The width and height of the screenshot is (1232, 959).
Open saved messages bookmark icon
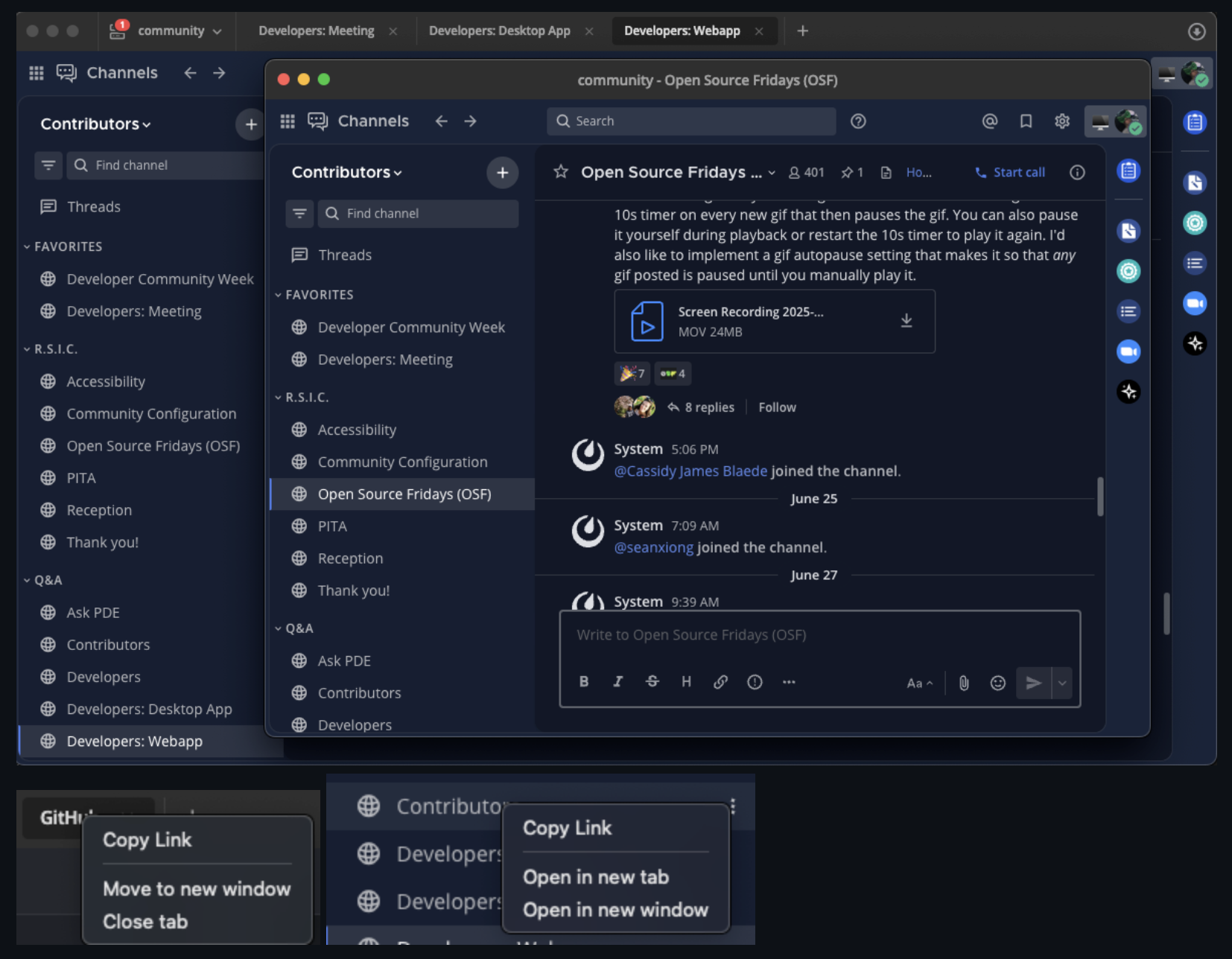coord(1026,121)
